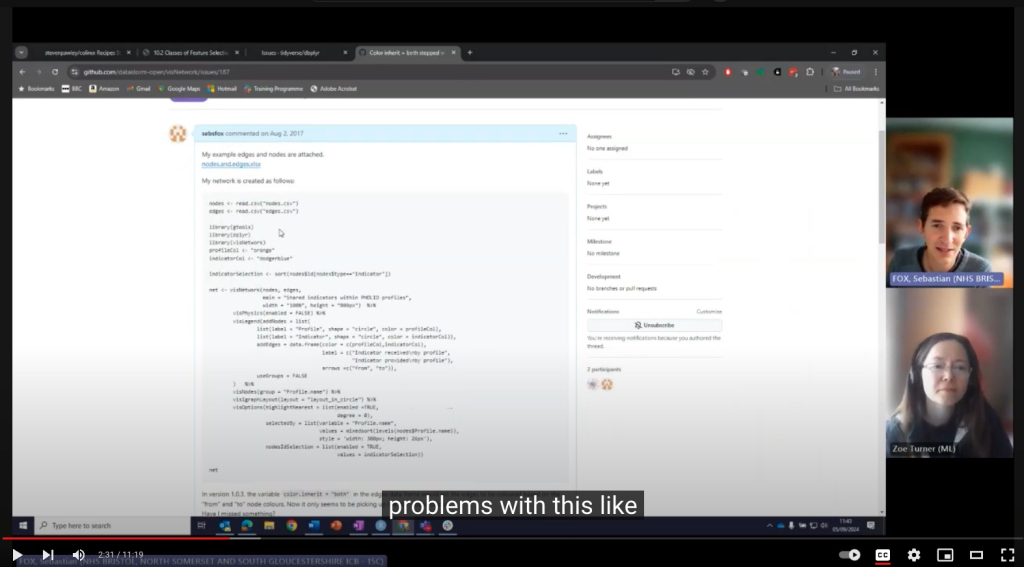Open the Windows notification center
The width and height of the screenshot is (1024, 567).
(x=871, y=525)
